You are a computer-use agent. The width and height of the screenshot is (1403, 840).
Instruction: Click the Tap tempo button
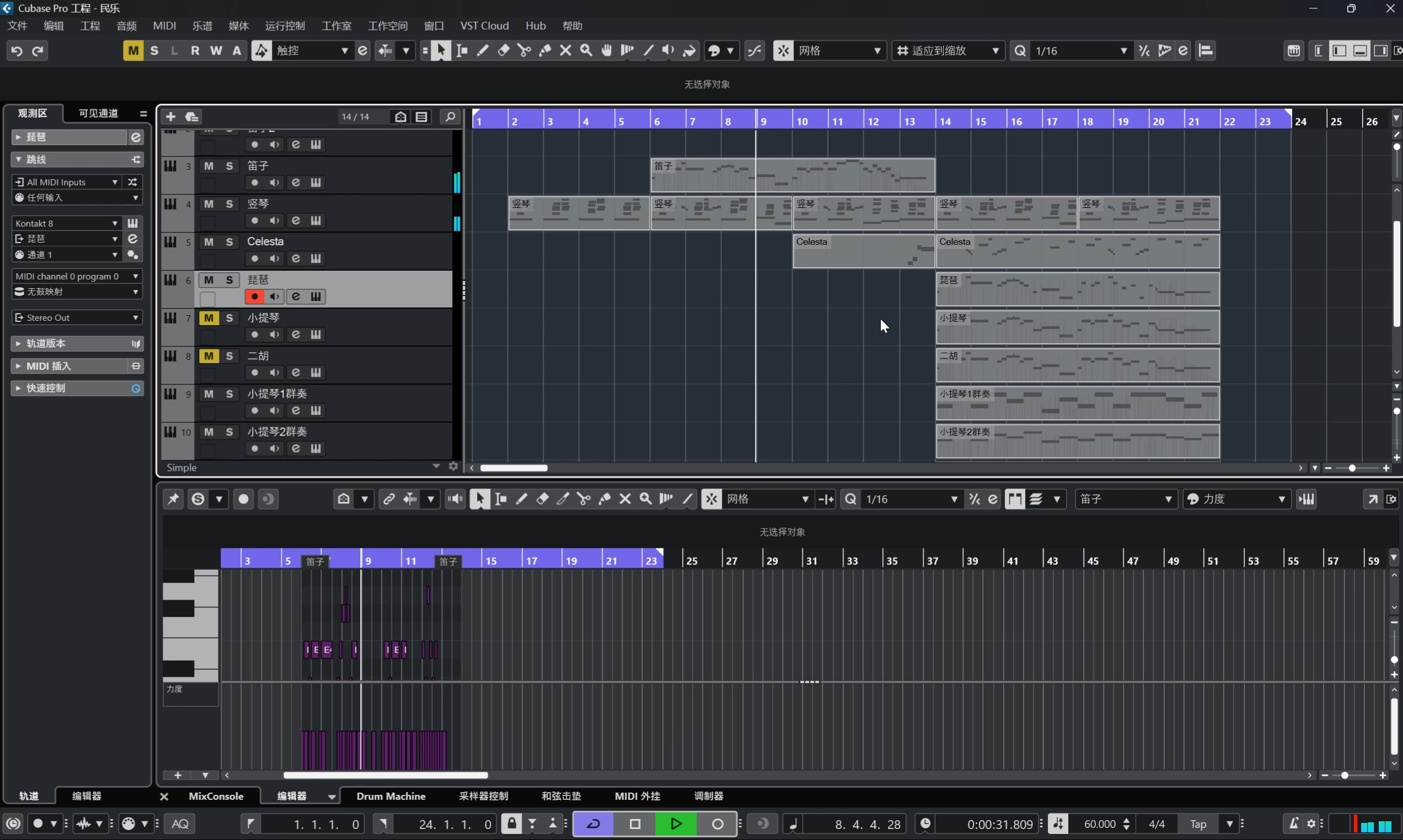coord(1198,825)
